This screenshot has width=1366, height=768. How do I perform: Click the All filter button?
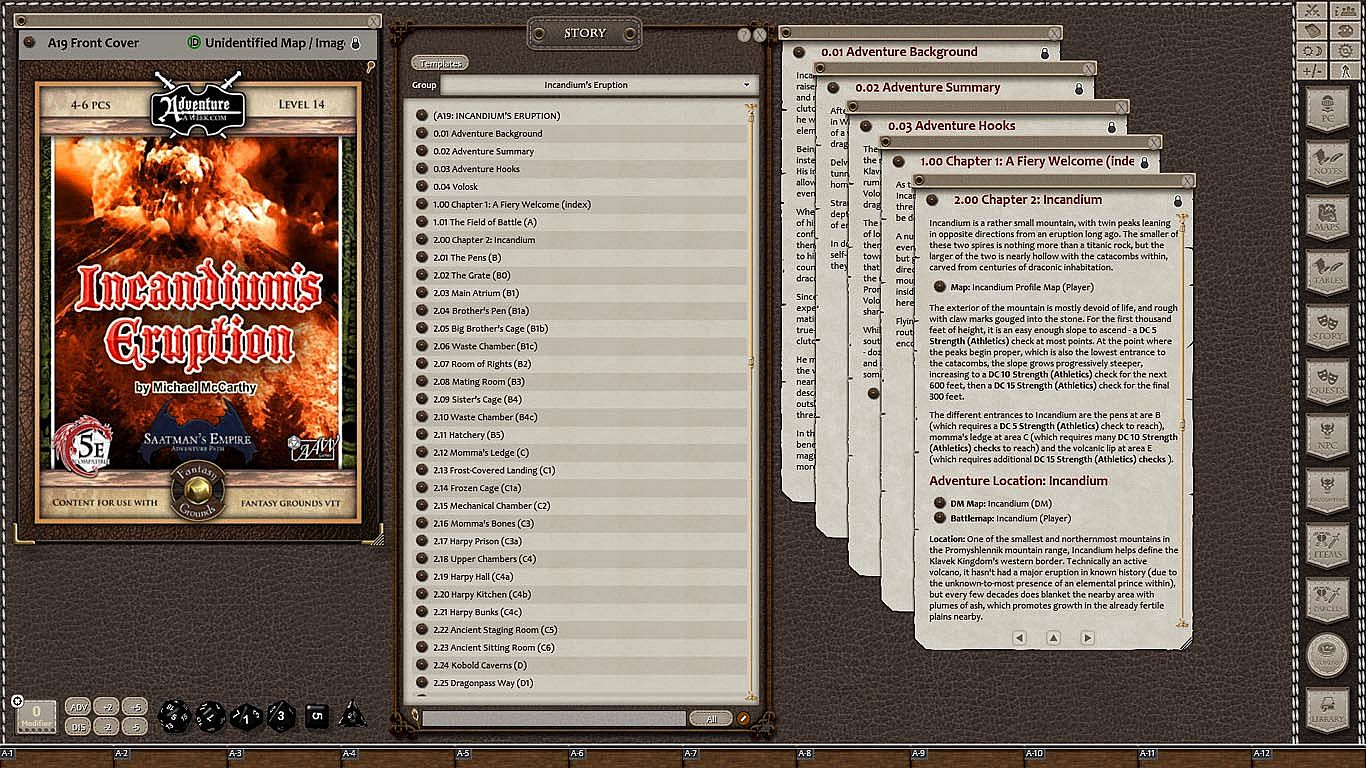tap(710, 718)
